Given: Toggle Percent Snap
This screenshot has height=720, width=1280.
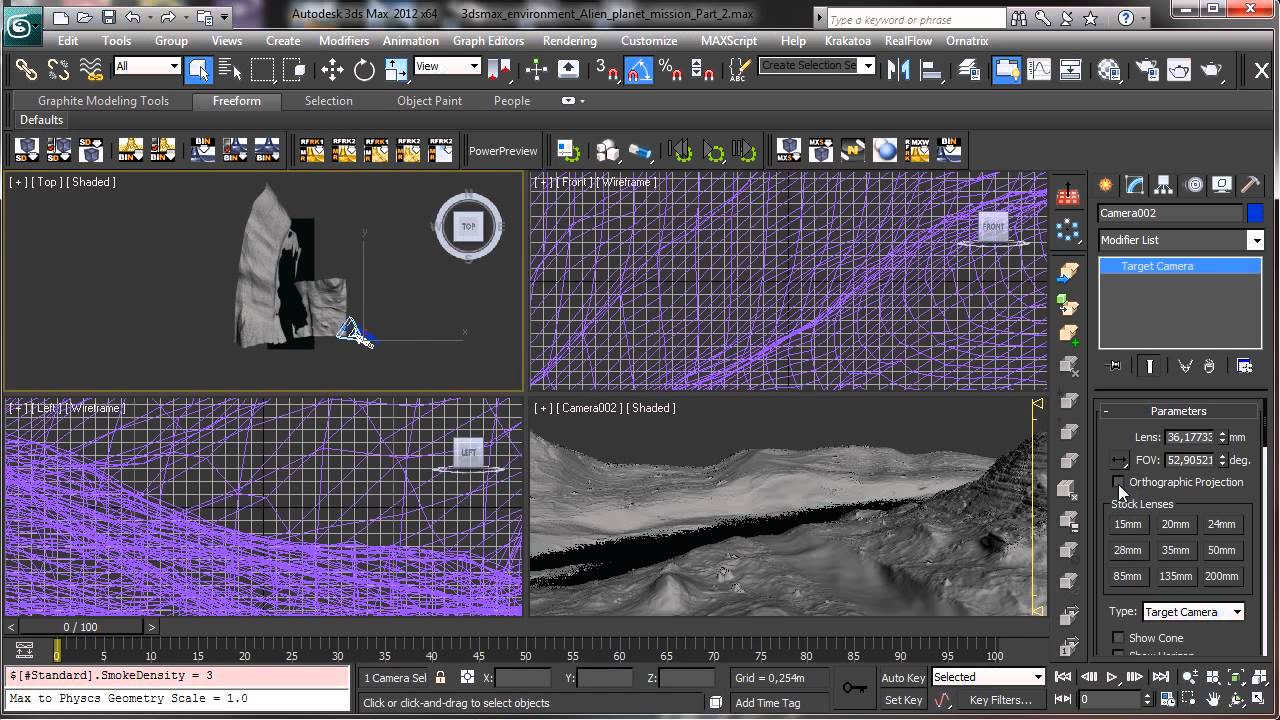Looking at the screenshot, I should (670, 69).
